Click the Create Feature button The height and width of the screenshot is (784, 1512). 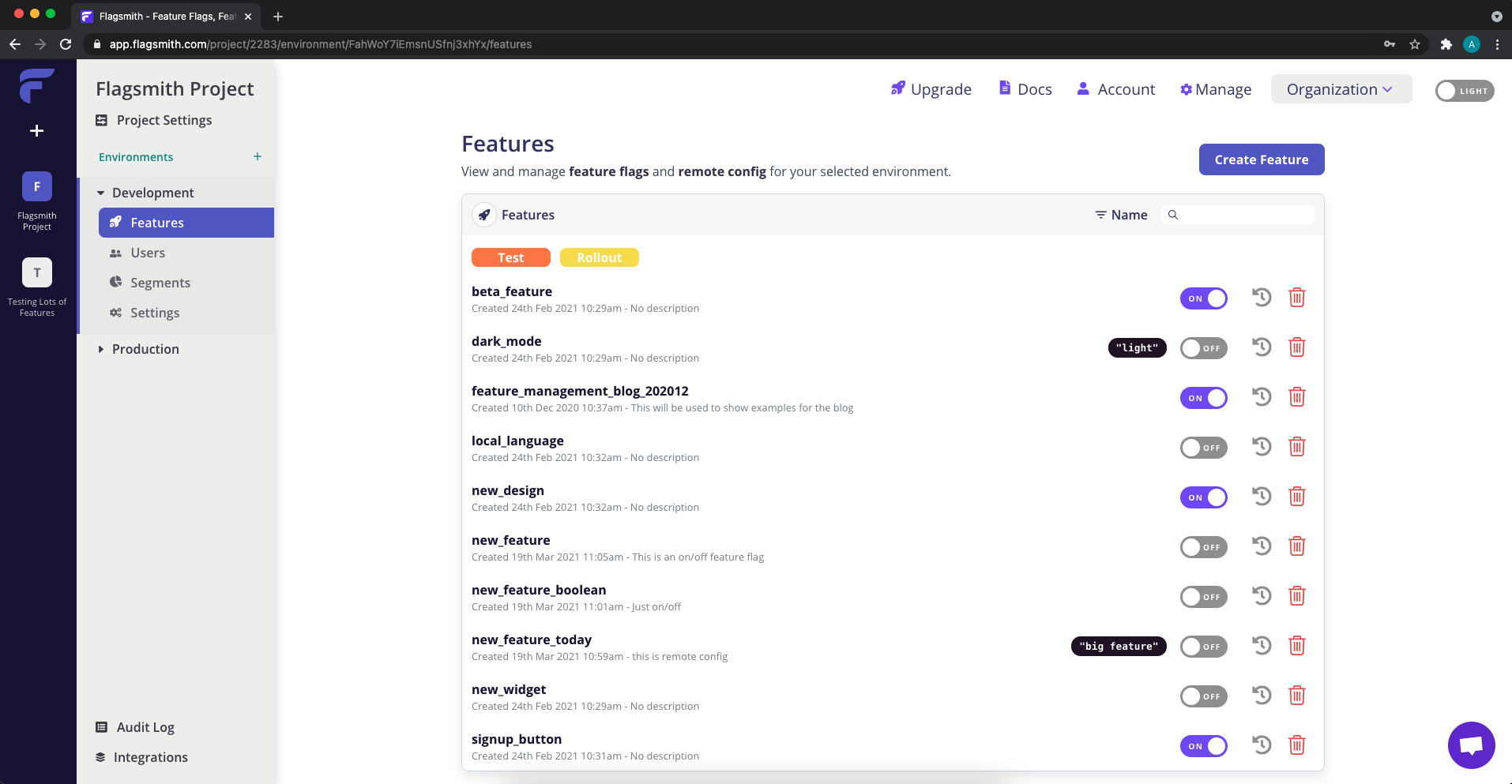(x=1262, y=159)
